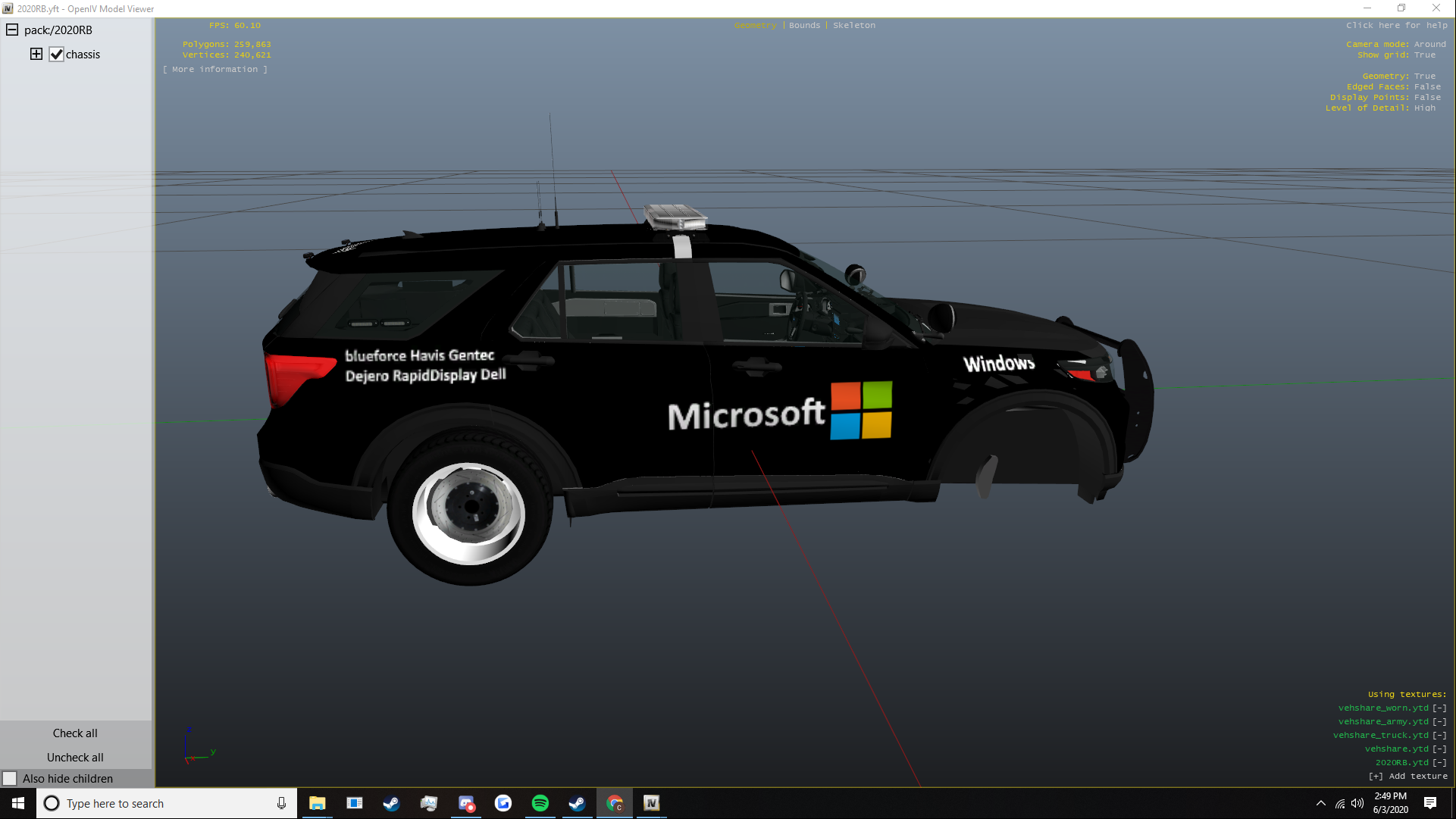
Task: Remove vehshare_truck.ytd texture with [-]
Action: click(x=1439, y=736)
